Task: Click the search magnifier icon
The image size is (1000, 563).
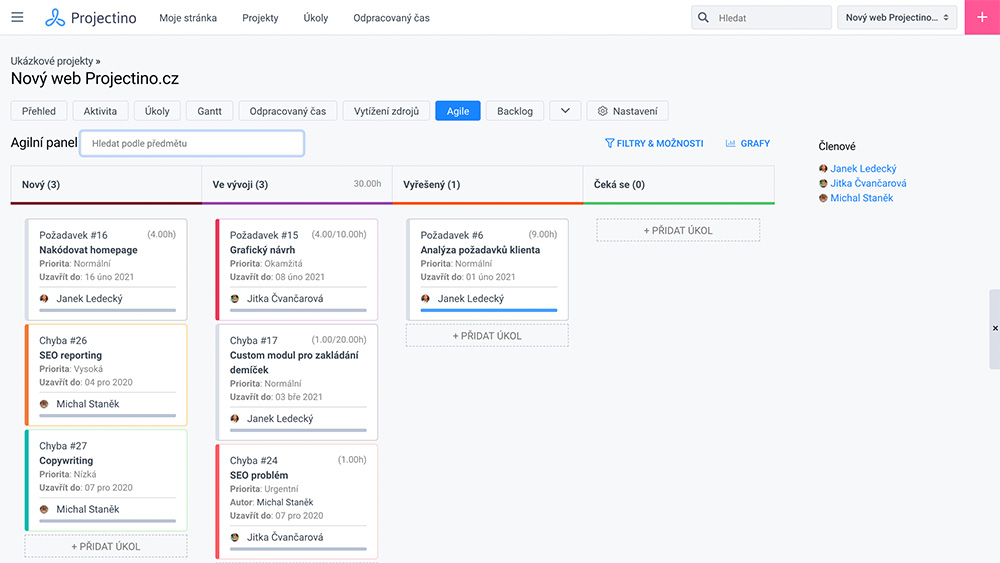Action: pyautogui.click(x=703, y=18)
